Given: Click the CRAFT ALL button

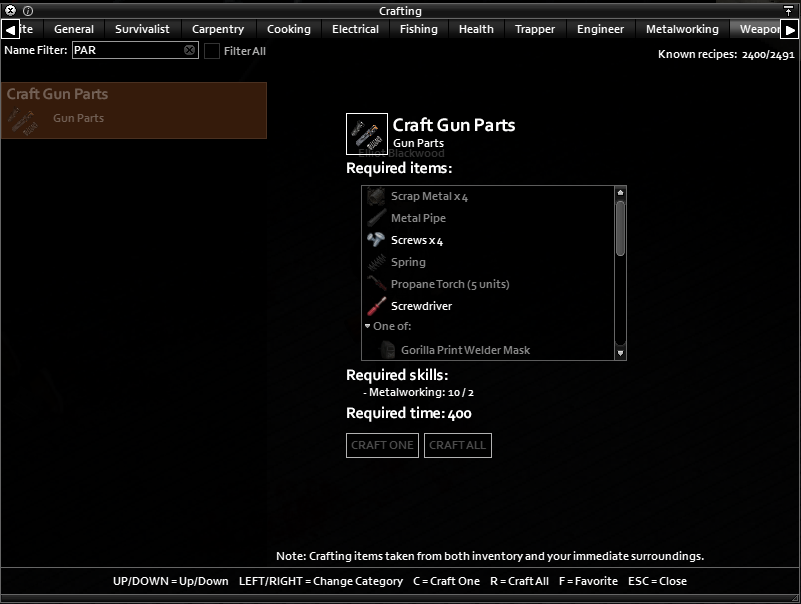Looking at the screenshot, I should (458, 445).
